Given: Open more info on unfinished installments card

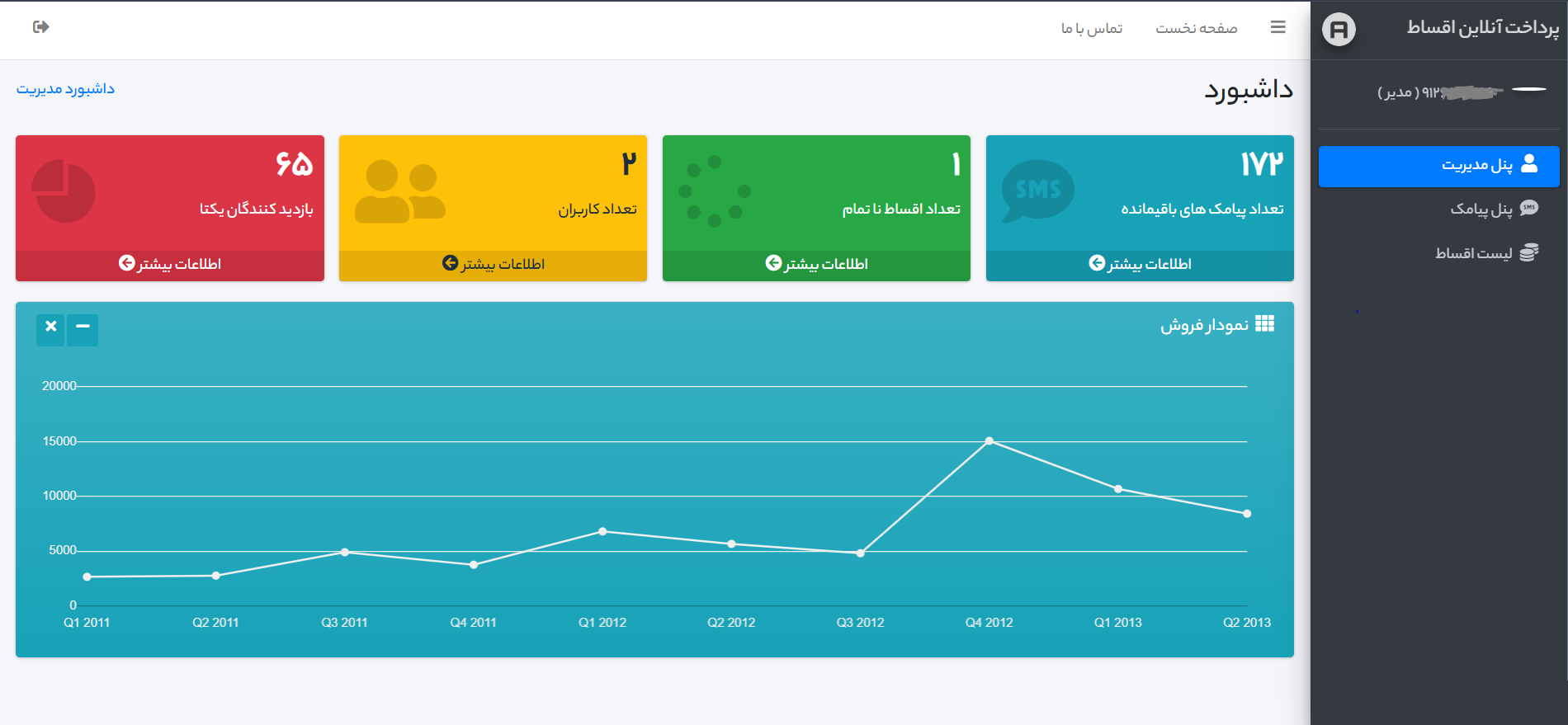Looking at the screenshot, I should 816,265.
